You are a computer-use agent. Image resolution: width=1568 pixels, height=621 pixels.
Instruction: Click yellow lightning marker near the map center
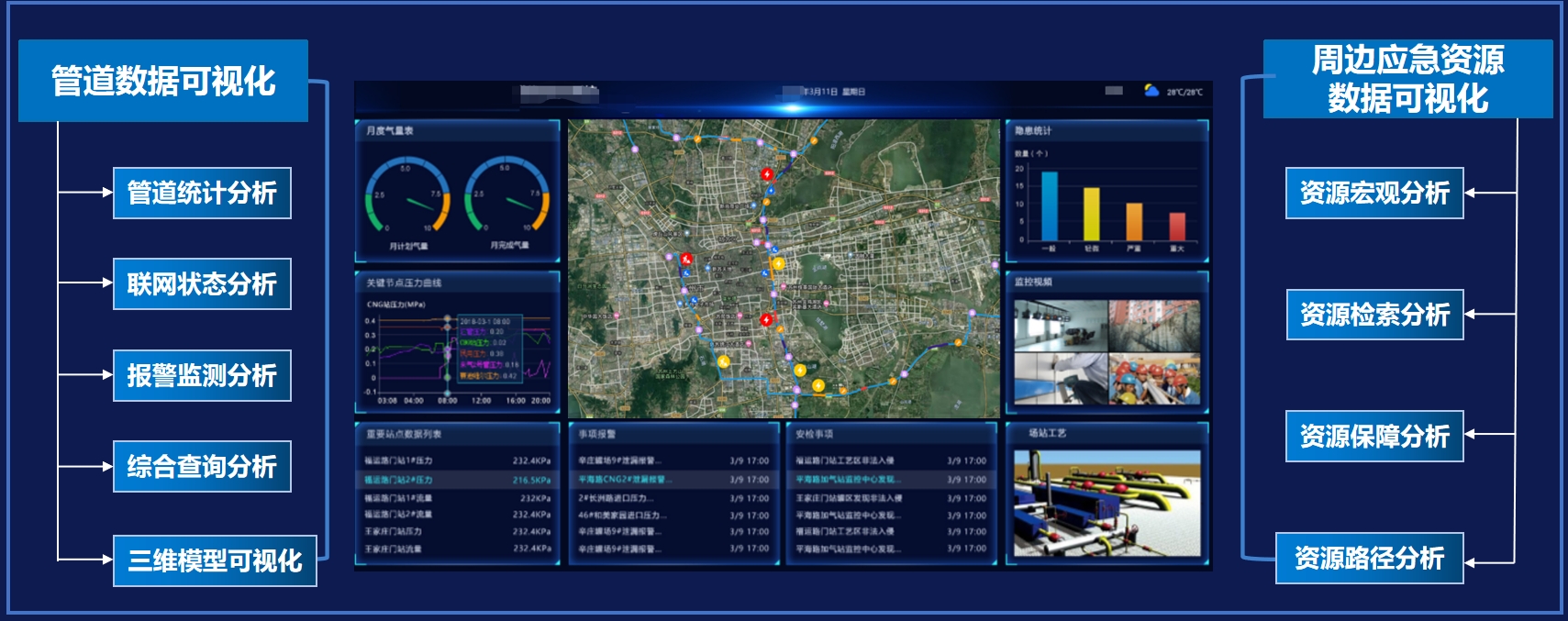click(778, 264)
